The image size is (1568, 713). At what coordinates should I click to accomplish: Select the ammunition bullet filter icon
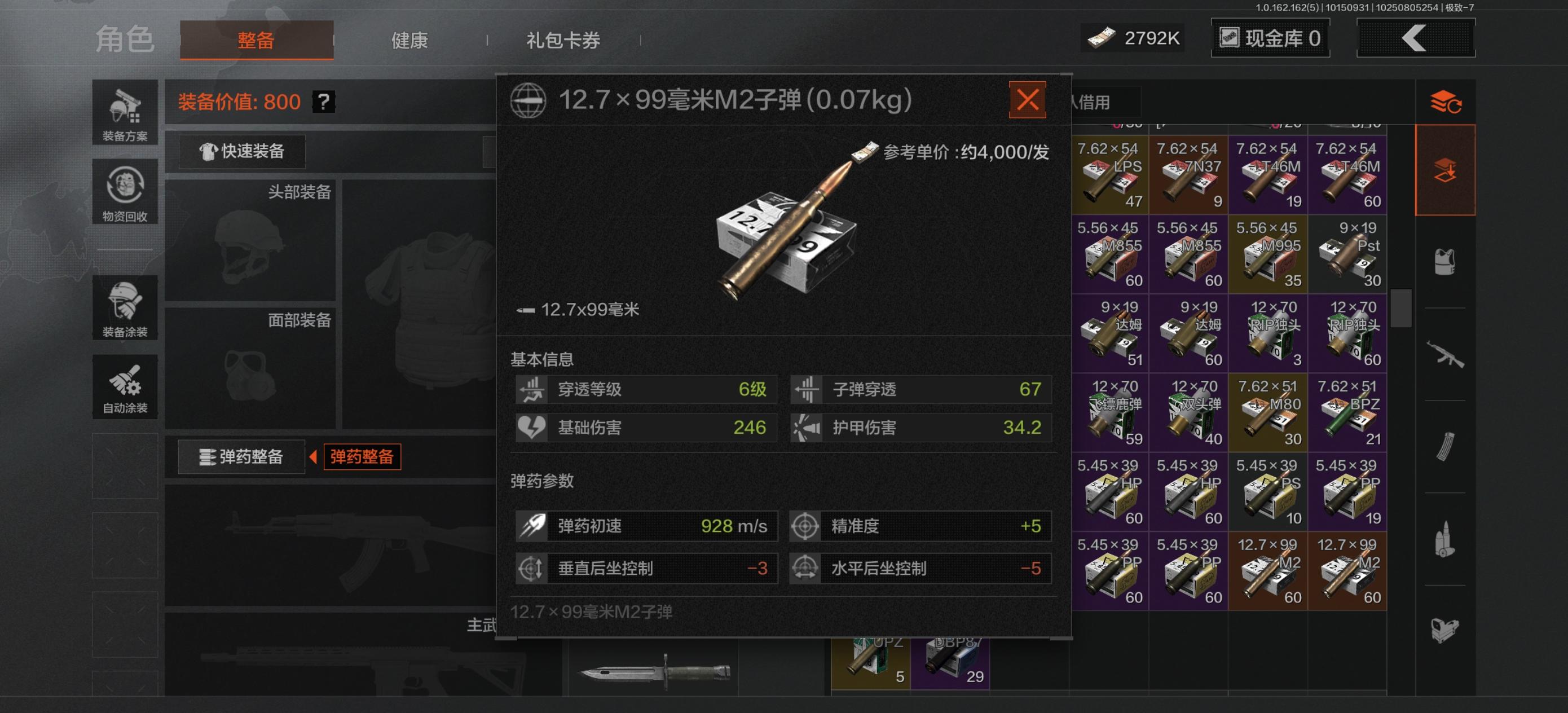click(x=1445, y=539)
